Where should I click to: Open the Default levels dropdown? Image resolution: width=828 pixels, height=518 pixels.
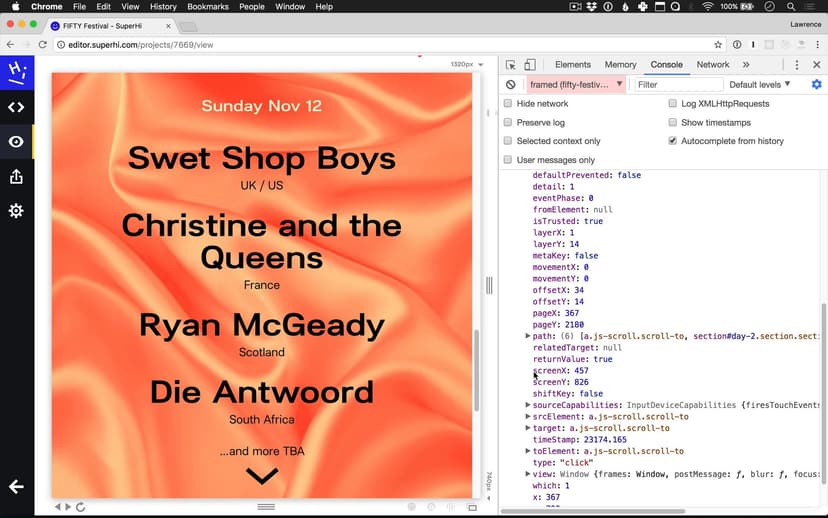[759, 85]
